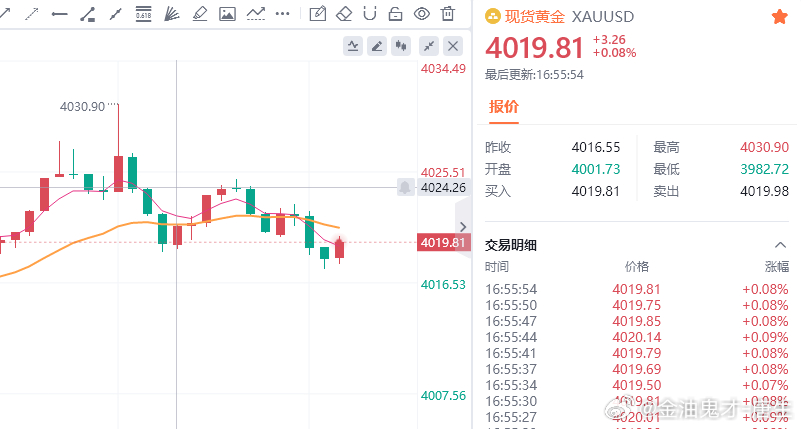Click the +0.07% change entry

[x=765, y=385]
